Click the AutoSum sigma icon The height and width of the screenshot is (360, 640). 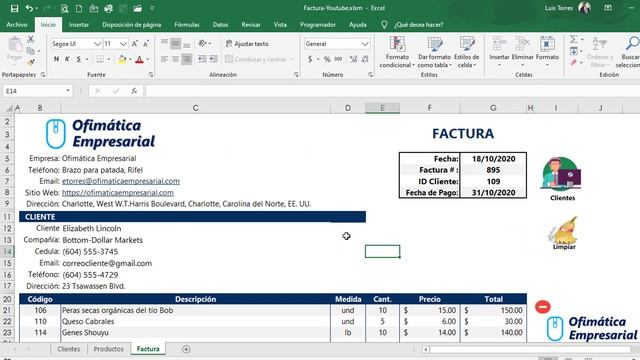click(x=573, y=40)
